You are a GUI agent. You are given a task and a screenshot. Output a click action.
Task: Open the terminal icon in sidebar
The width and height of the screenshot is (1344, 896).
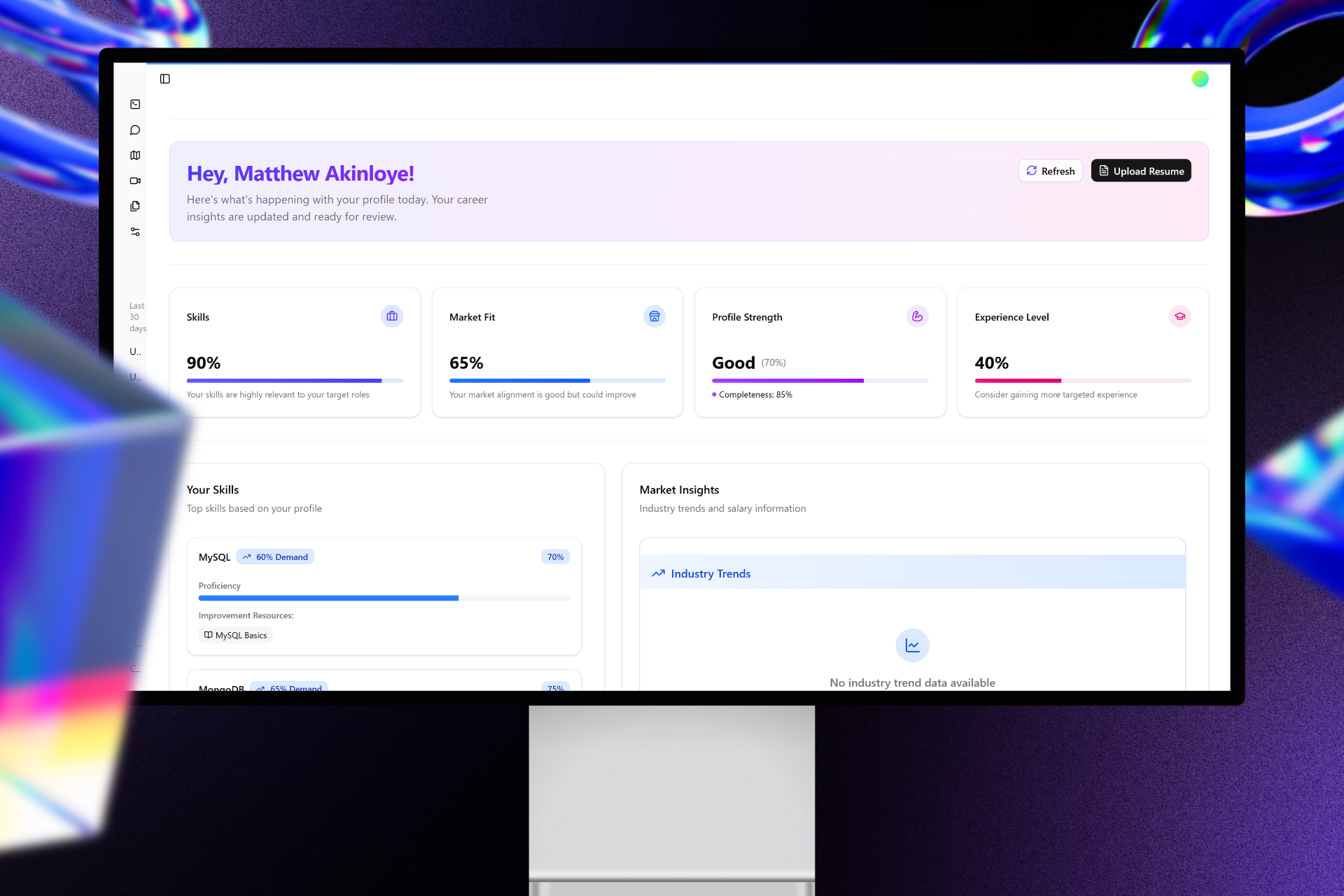[135, 104]
